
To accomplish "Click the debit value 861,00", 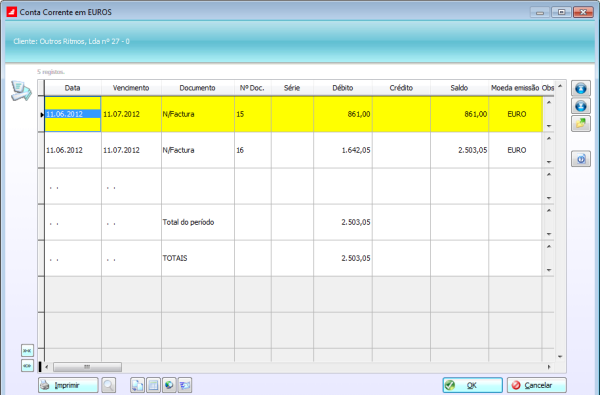I will pos(359,114).
